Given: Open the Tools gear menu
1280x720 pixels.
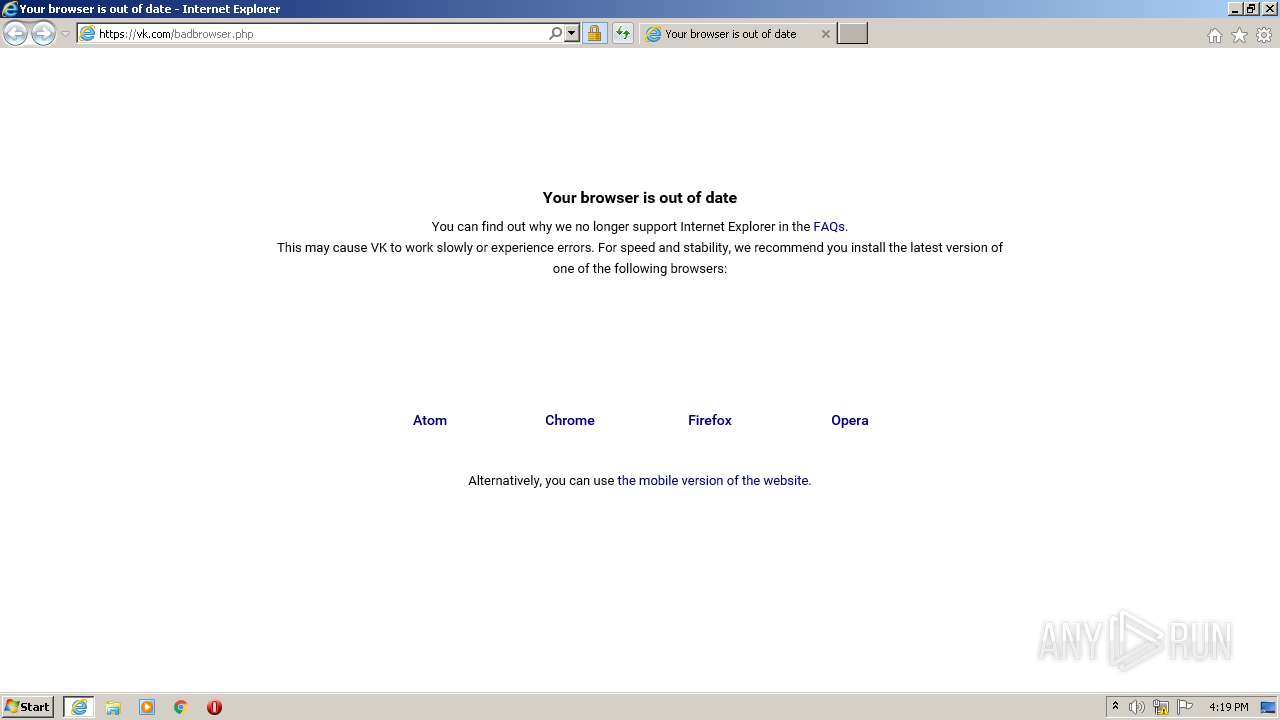Looking at the screenshot, I should click(1264, 35).
